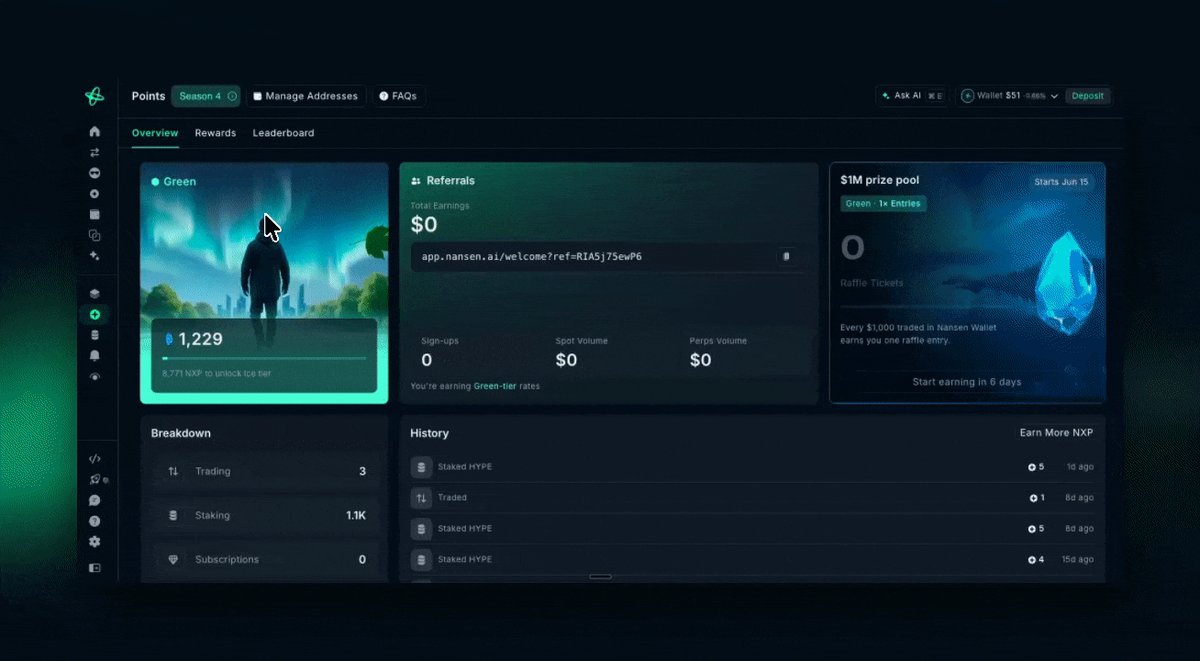The width and height of the screenshot is (1200, 661).
Task: Click the $1M prize pool heading
Action: tap(880, 180)
